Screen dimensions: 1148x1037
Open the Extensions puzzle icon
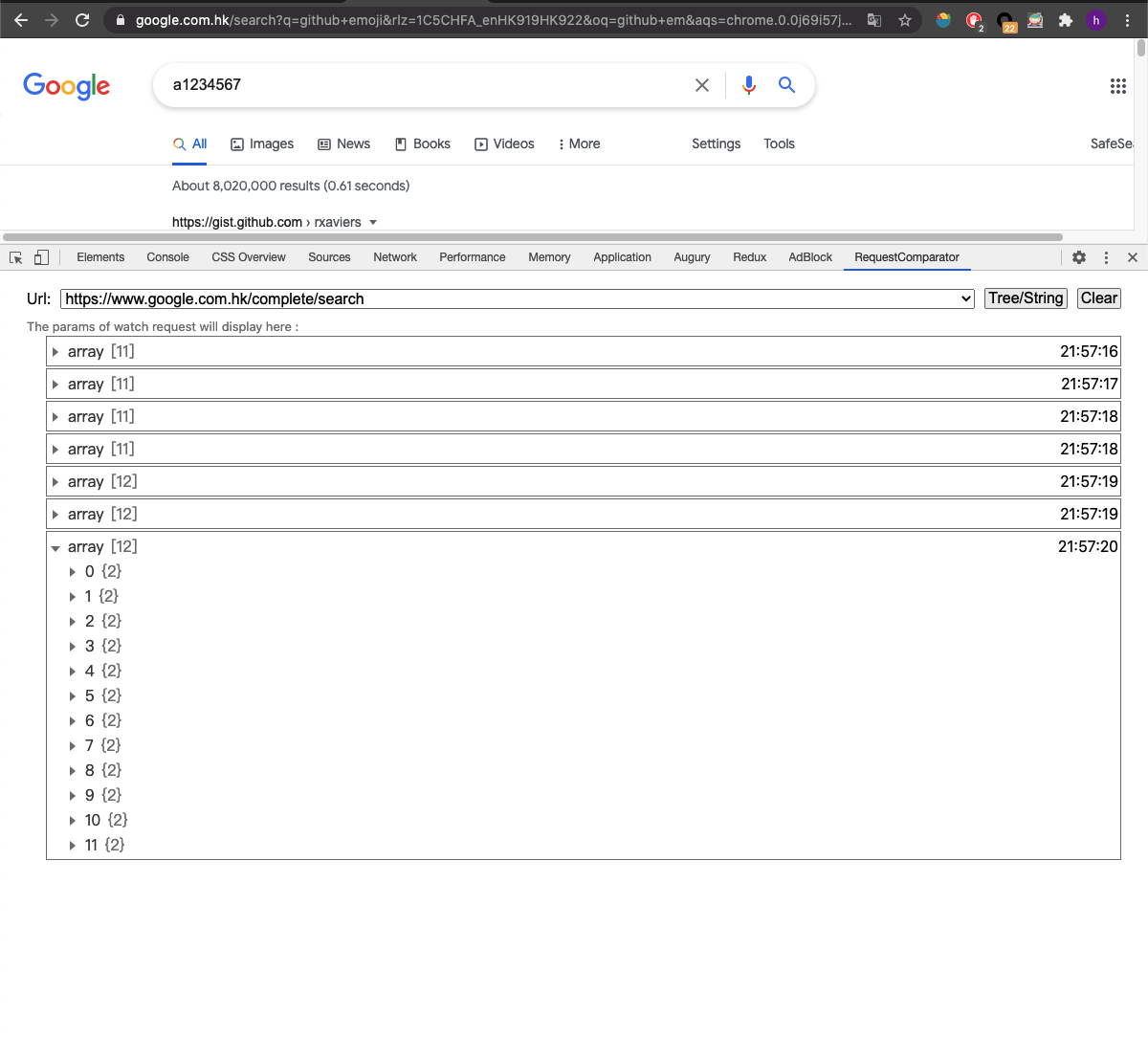point(1066,19)
